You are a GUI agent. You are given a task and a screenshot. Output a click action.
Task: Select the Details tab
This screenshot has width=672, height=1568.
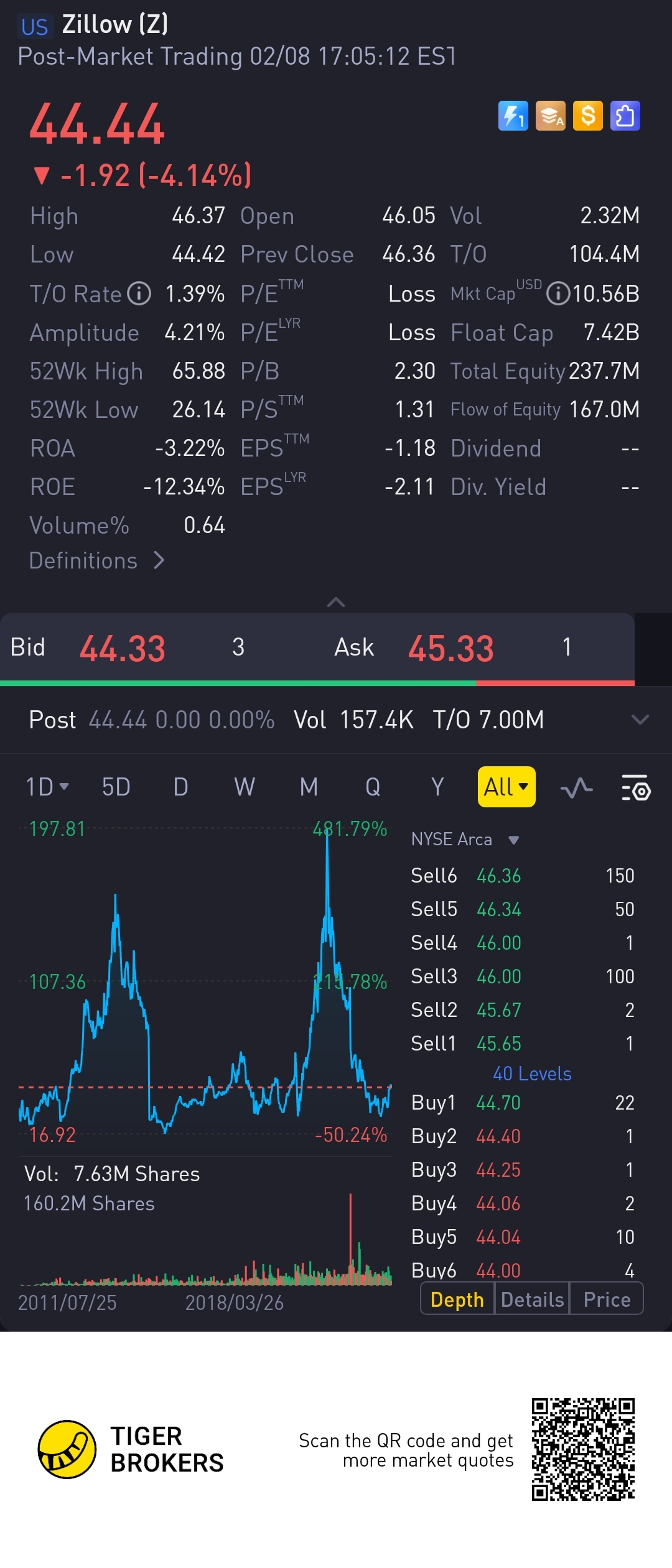tap(532, 1299)
